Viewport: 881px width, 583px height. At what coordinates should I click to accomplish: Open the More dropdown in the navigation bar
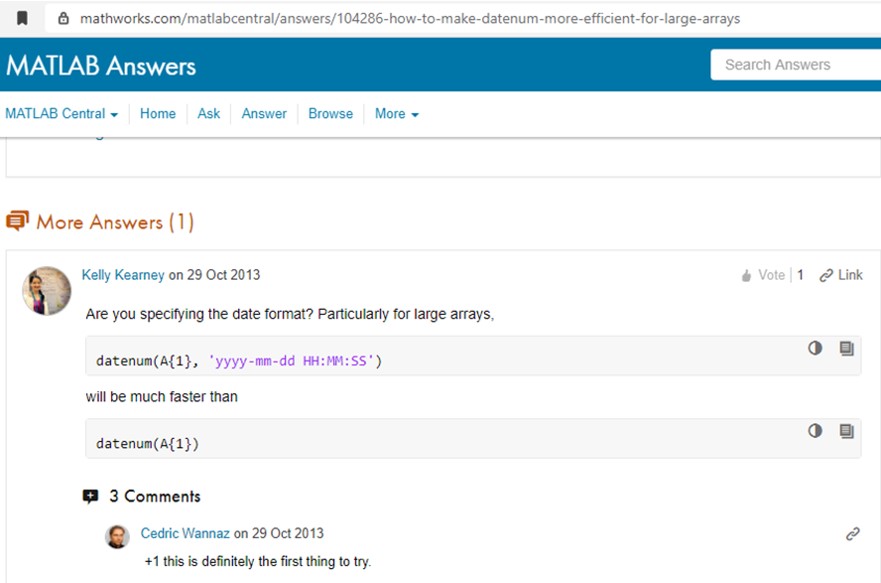pos(396,114)
